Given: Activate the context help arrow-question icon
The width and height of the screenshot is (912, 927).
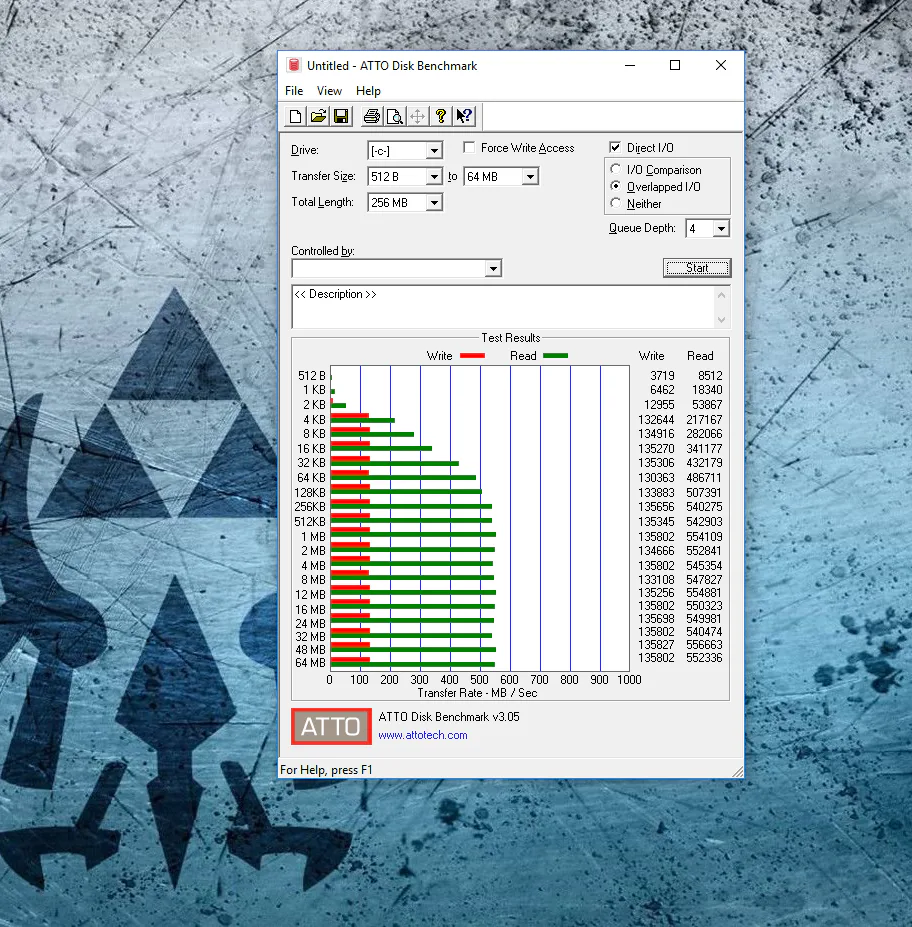Looking at the screenshot, I should coord(464,116).
